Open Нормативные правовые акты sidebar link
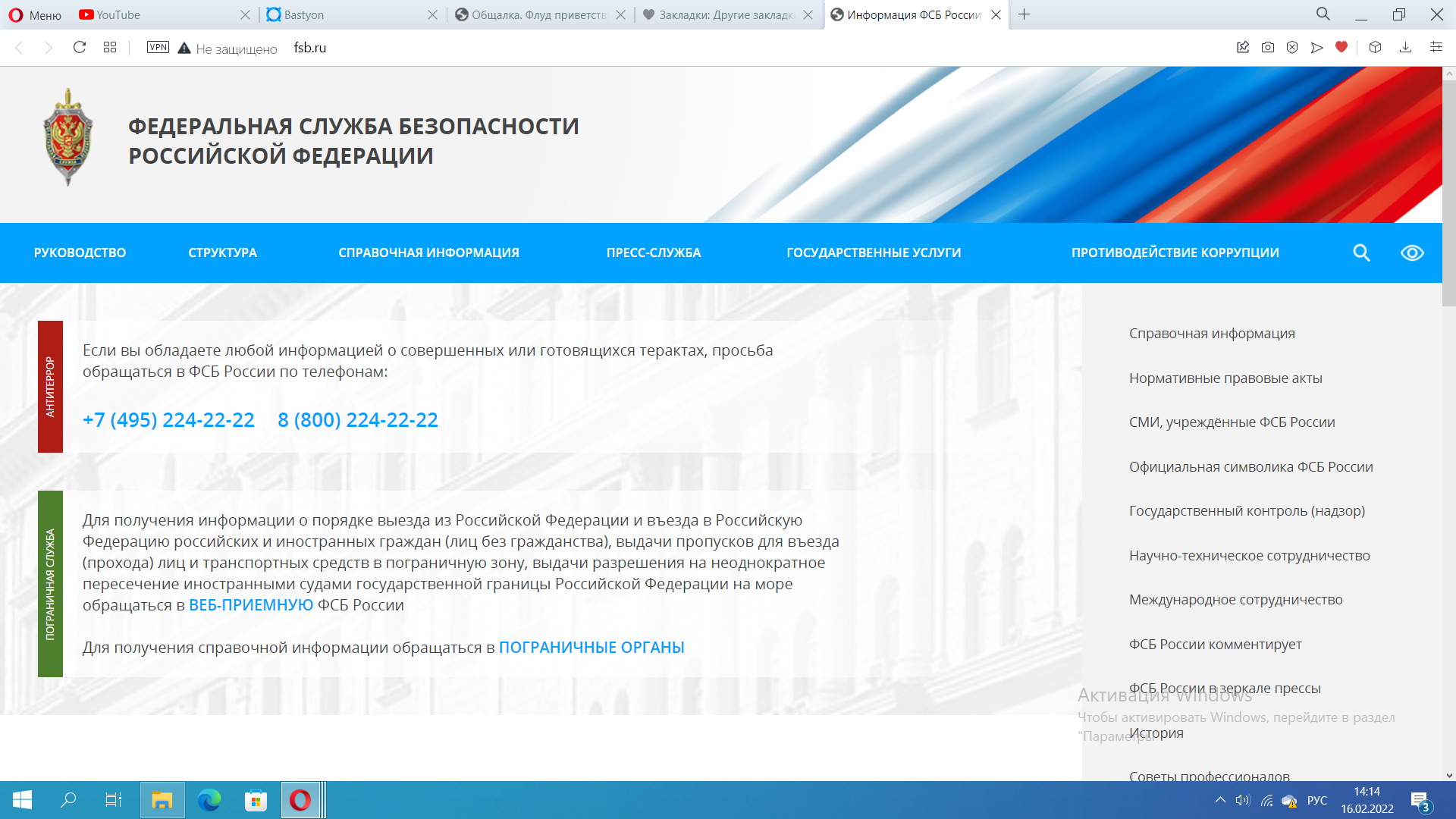Viewport: 1456px width, 819px height. (1225, 378)
